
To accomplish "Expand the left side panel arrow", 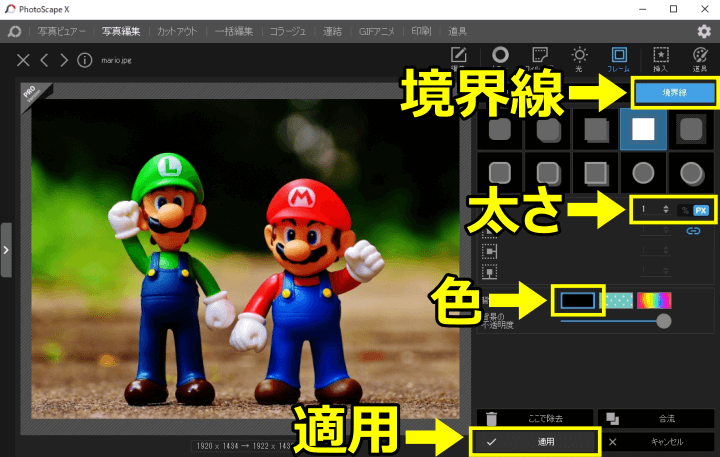I will pyautogui.click(x=6, y=250).
